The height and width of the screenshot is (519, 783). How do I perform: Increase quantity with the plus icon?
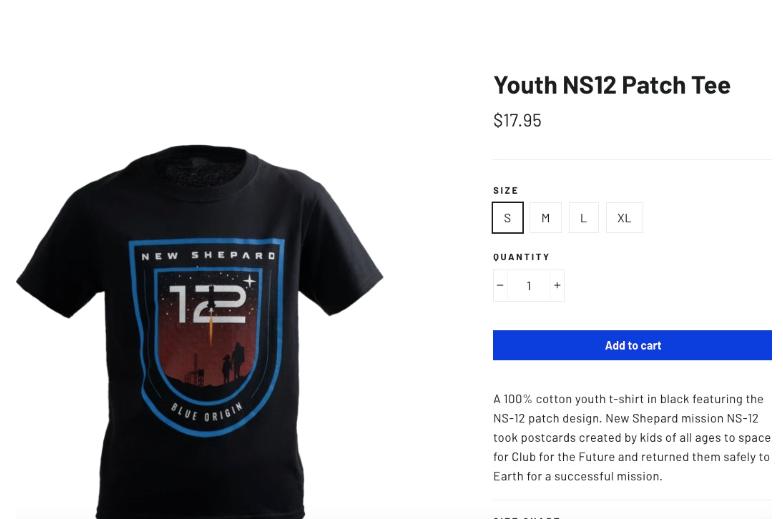tap(557, 286)
